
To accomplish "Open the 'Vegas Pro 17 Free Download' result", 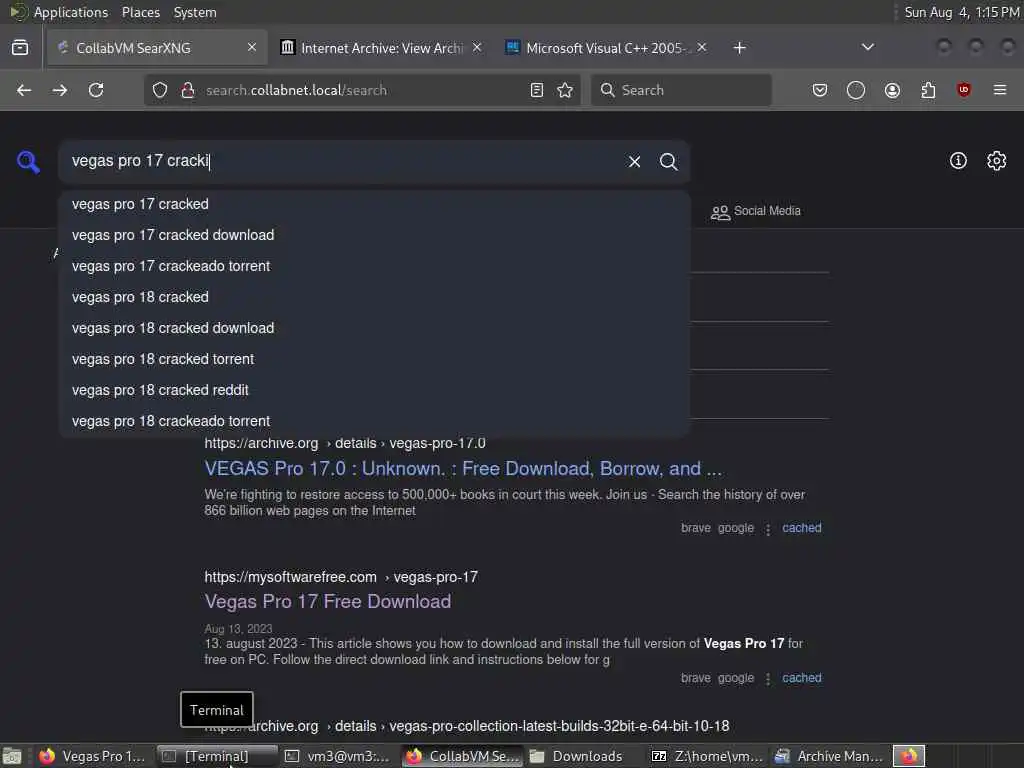I will pos(328,601).
